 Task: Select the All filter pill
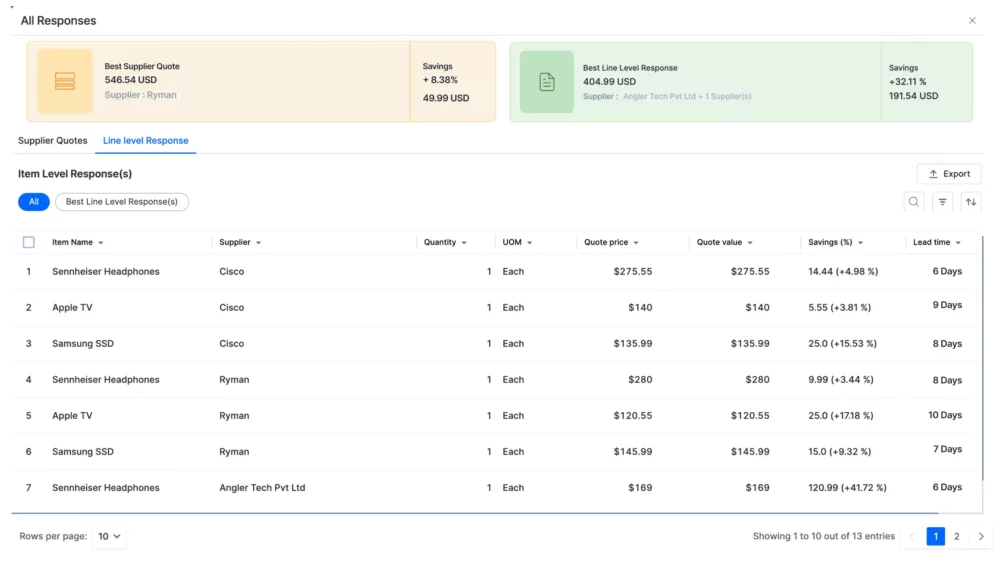33,202
